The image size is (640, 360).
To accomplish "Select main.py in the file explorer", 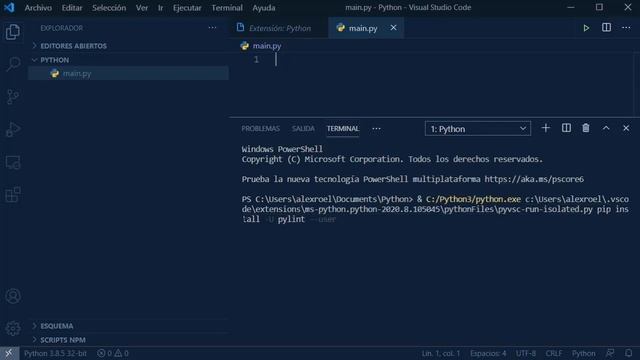I will [129, 73].
